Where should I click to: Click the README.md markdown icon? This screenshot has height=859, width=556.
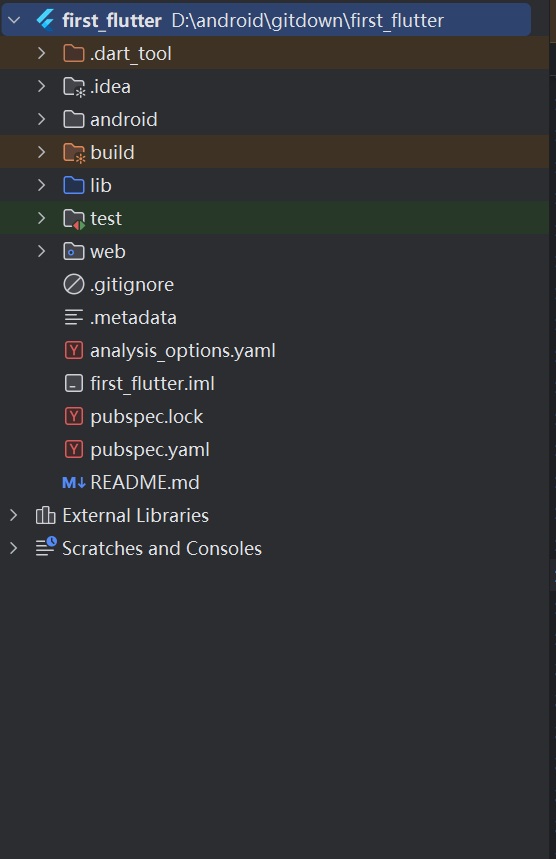tap(73, 483)
